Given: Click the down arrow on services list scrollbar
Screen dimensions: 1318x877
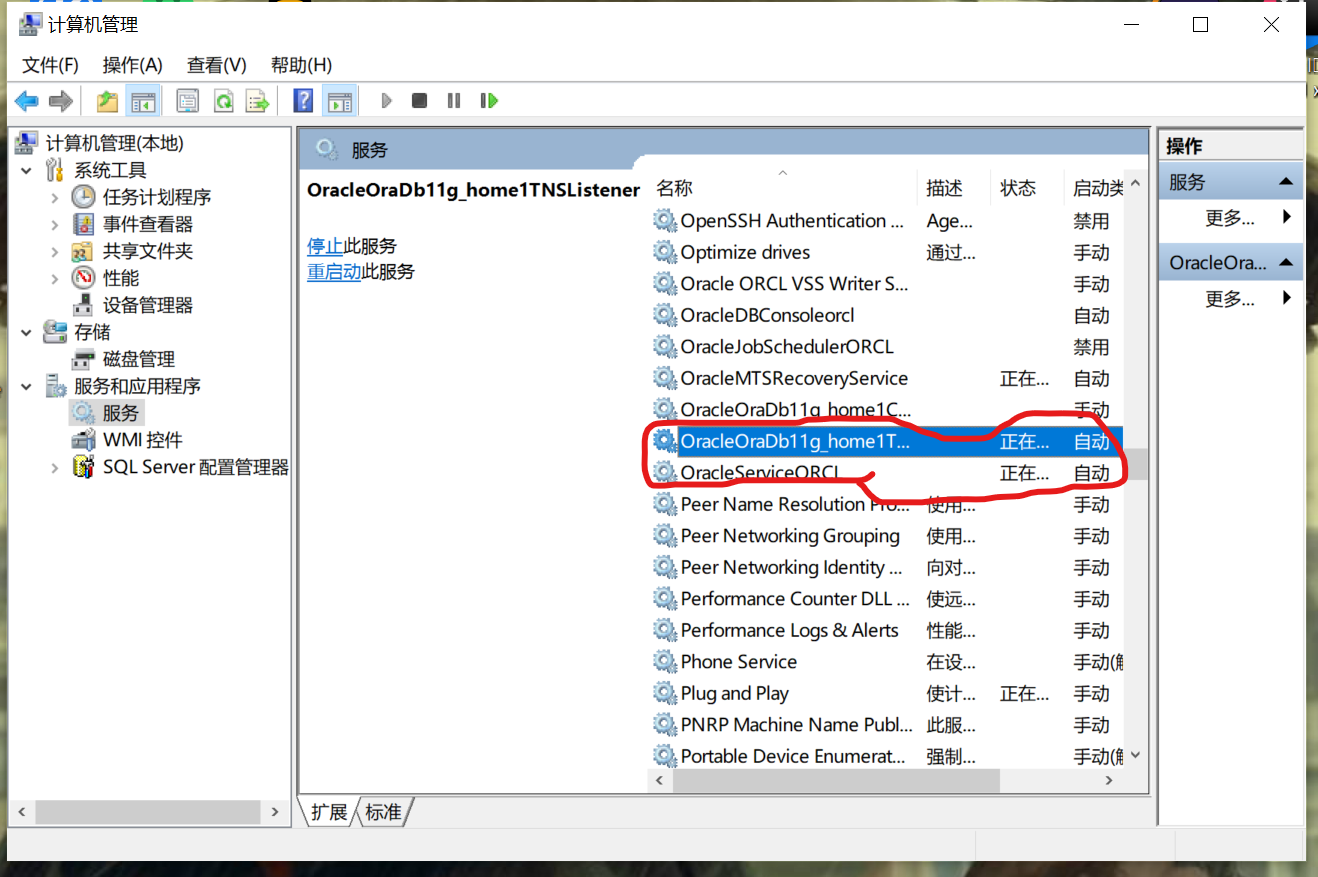Looking at the screenshot, I should 1135,757.
